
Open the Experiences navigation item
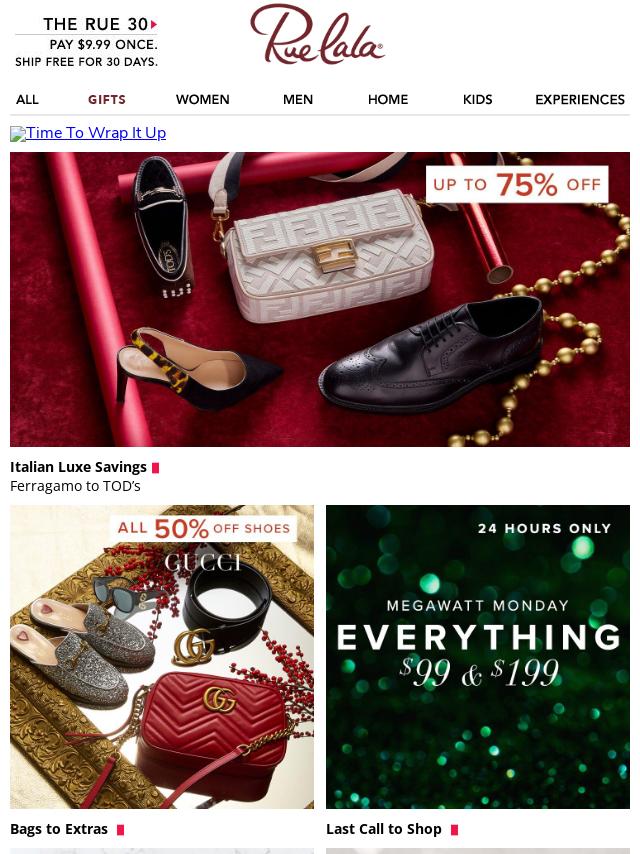coord(580,100)
